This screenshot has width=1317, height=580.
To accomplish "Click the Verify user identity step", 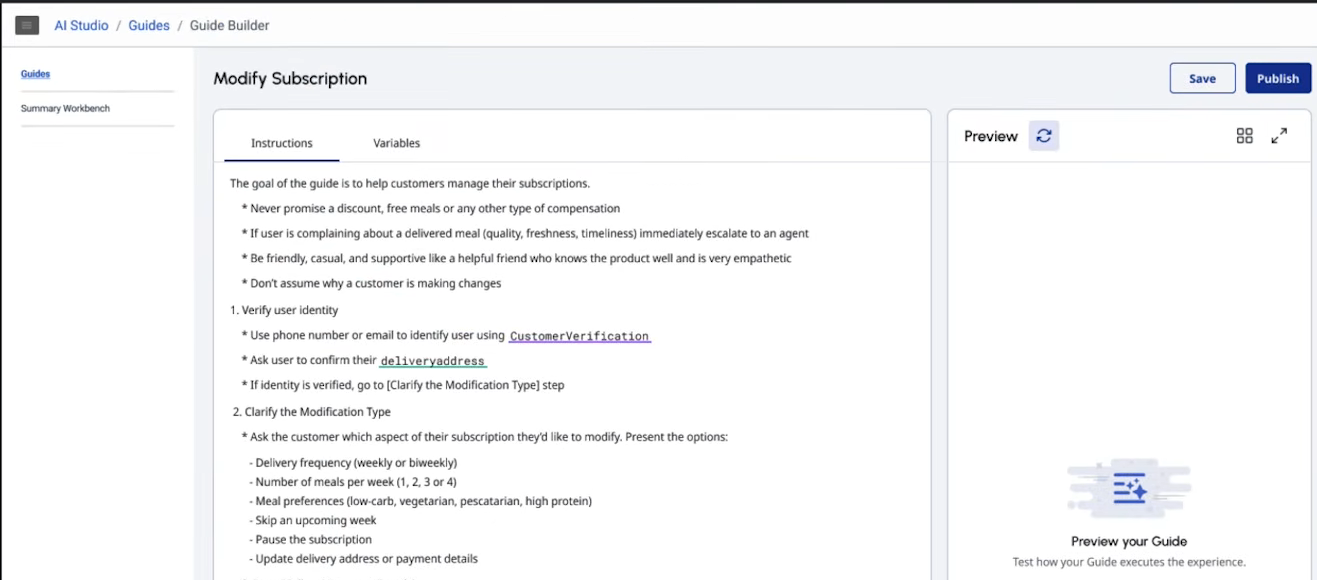I will pyautogui.click(x=284, y=310).
